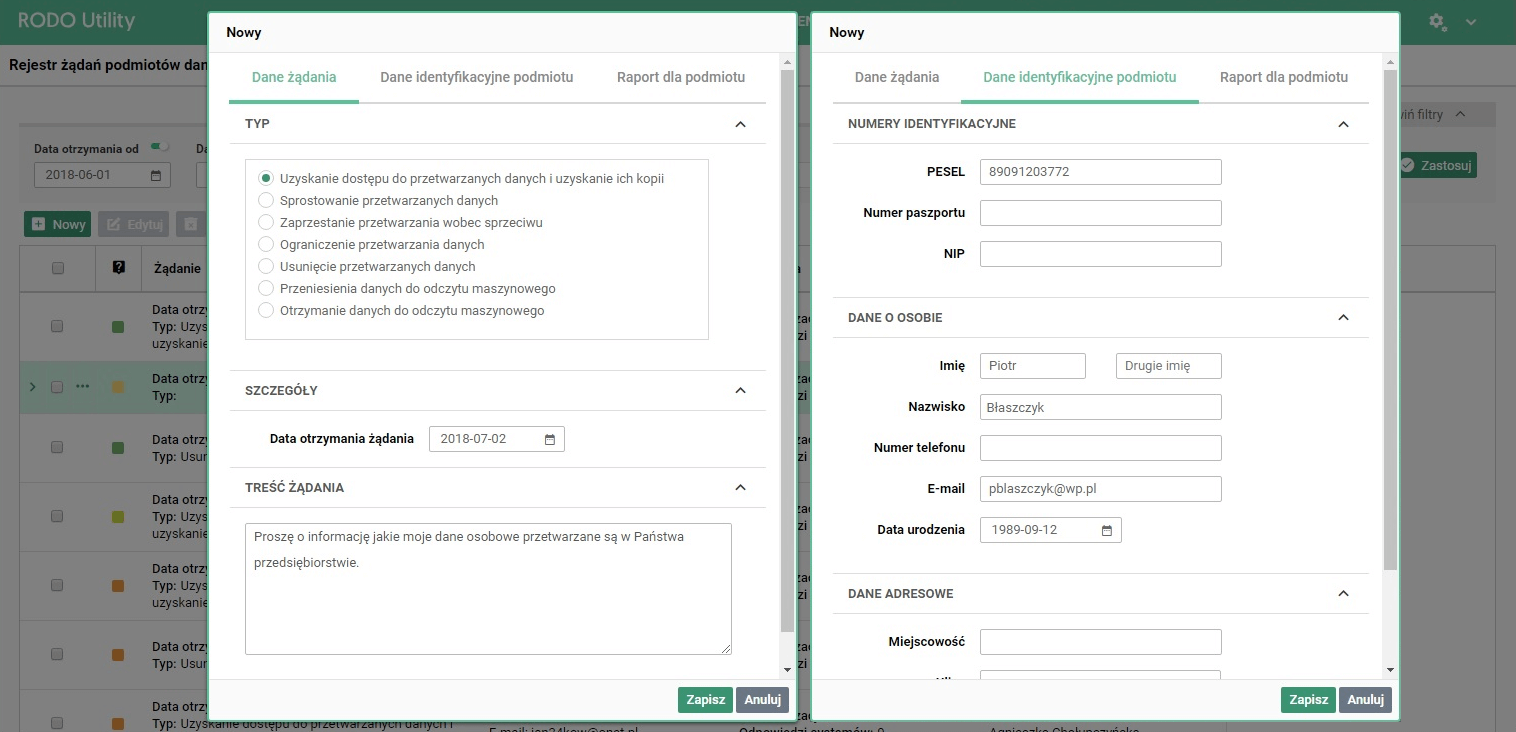Open calendar picker for Data otrzymania żądania

click(550, 439)
